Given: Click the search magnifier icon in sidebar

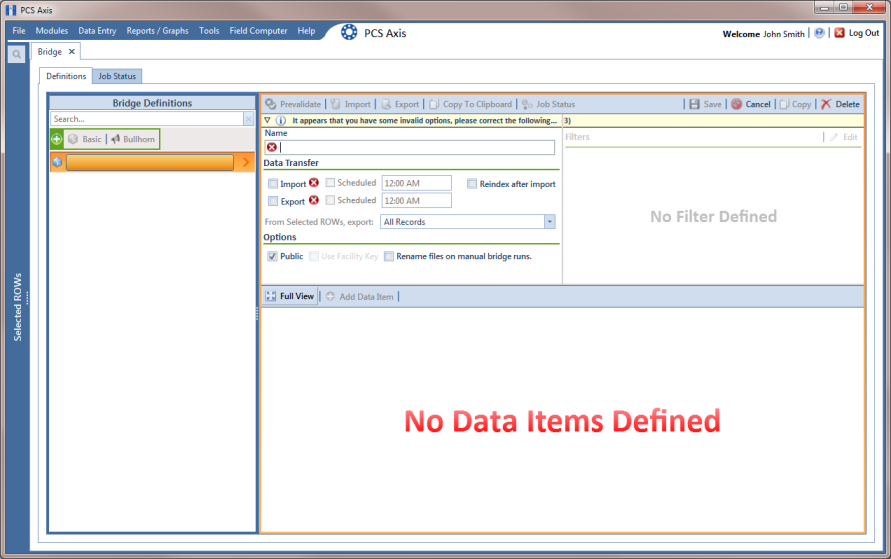Looking at the screenshot, I should point(16,54).
